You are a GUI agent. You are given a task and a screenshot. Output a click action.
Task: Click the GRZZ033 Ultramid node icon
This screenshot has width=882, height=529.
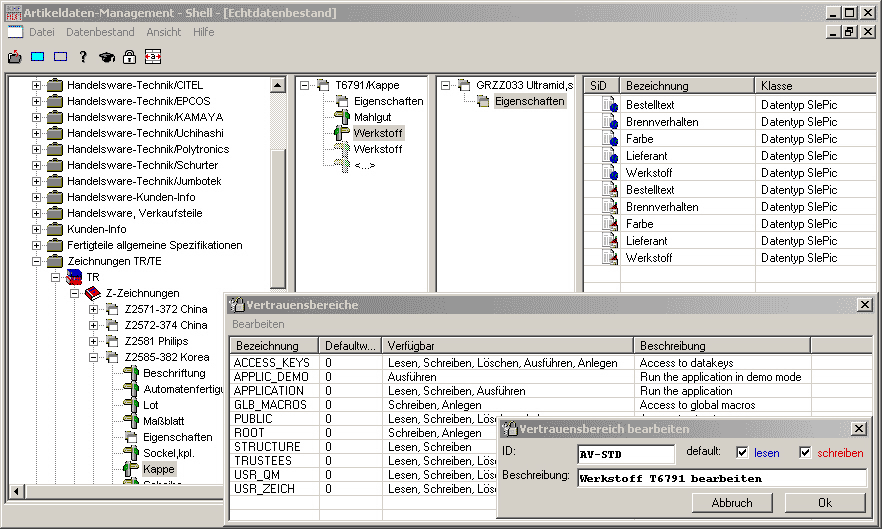[x=464, y=85]
